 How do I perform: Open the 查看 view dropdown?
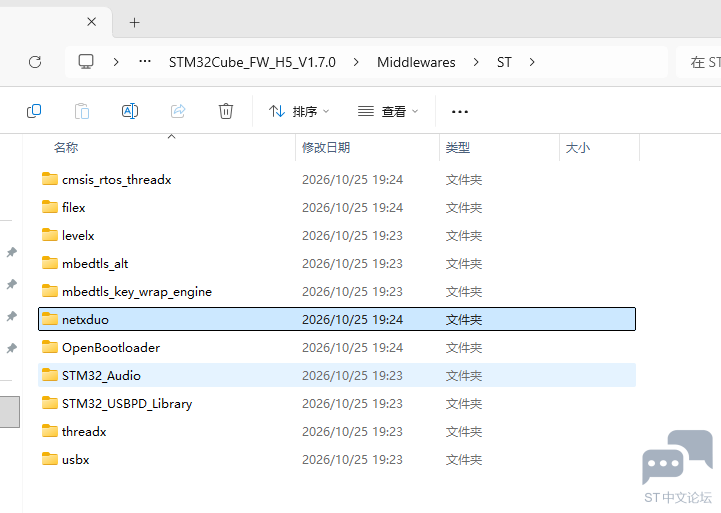388,111
